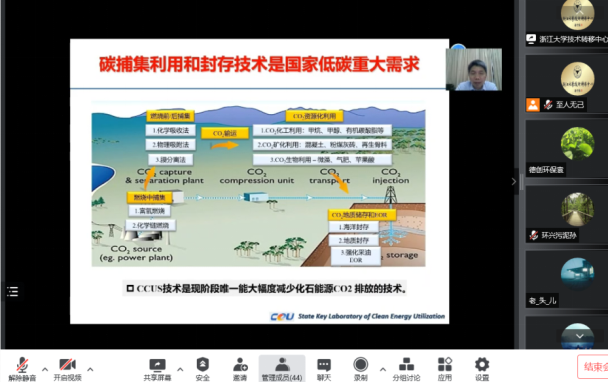Open 聊天 chat icon
The image size is (608, 382).
[x=324, y=368]
